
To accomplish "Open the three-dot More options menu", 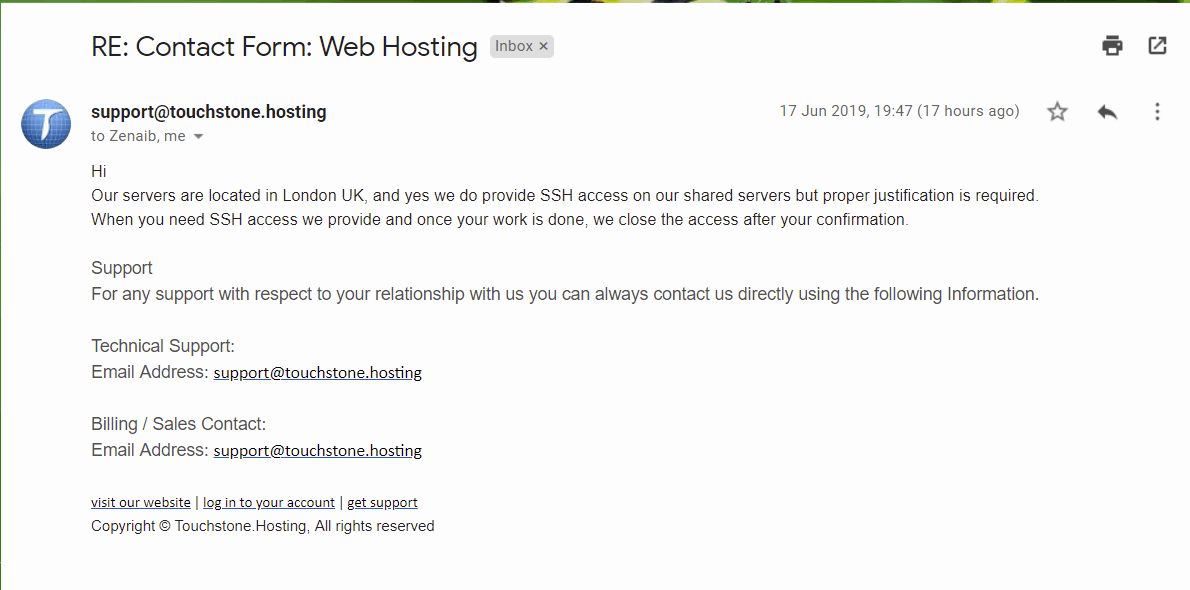I will point(1157,112).
